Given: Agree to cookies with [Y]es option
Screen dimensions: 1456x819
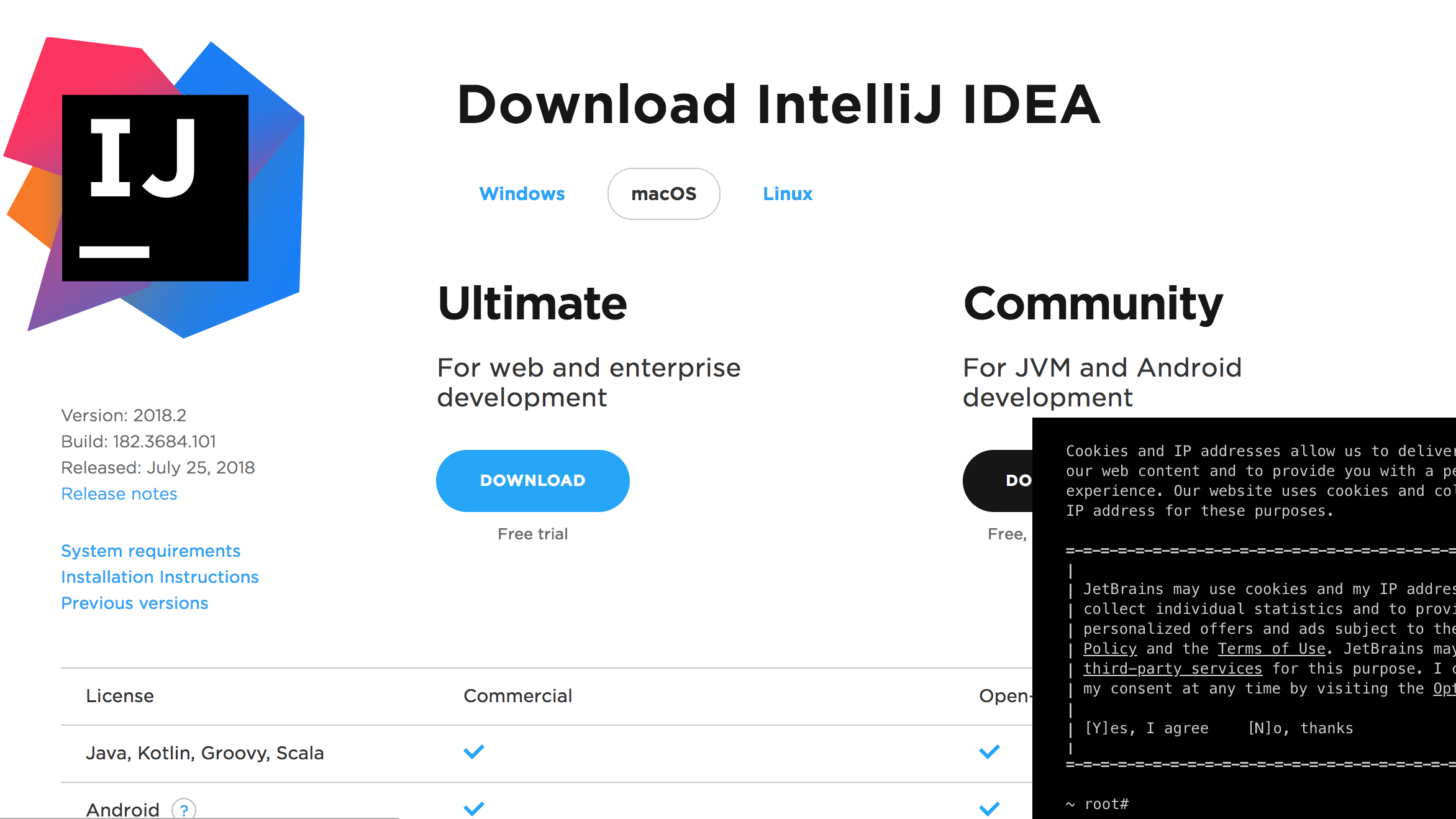Looking at the screenshot, I should pos(1147,728).
